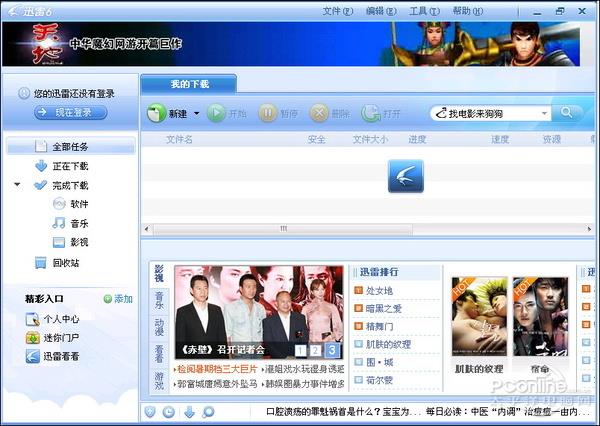Click the 《赤壁》召开记者会 slide image
Screen dimensions: 600x426
pyautogui.click(x=259, y=312)
